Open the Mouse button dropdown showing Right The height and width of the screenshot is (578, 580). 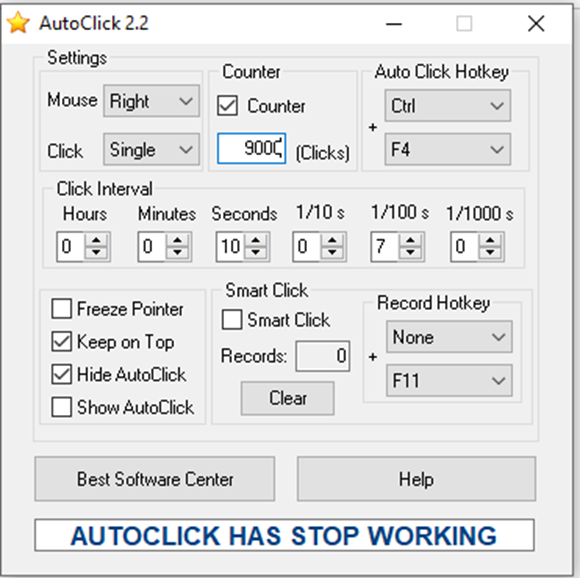pyautogui.click(x=152, y=101)
